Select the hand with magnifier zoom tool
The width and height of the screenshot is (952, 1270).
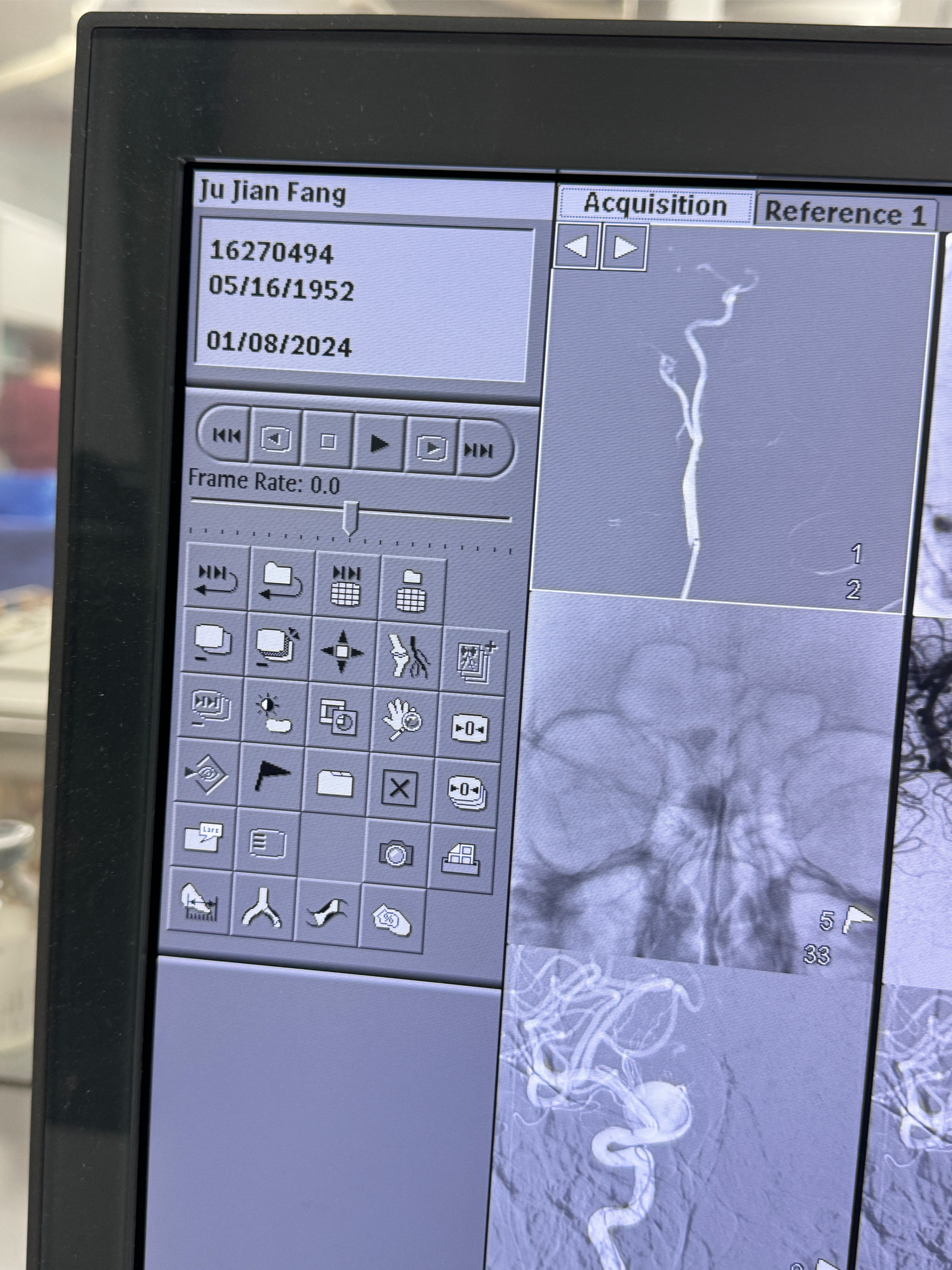pos(404,720)
